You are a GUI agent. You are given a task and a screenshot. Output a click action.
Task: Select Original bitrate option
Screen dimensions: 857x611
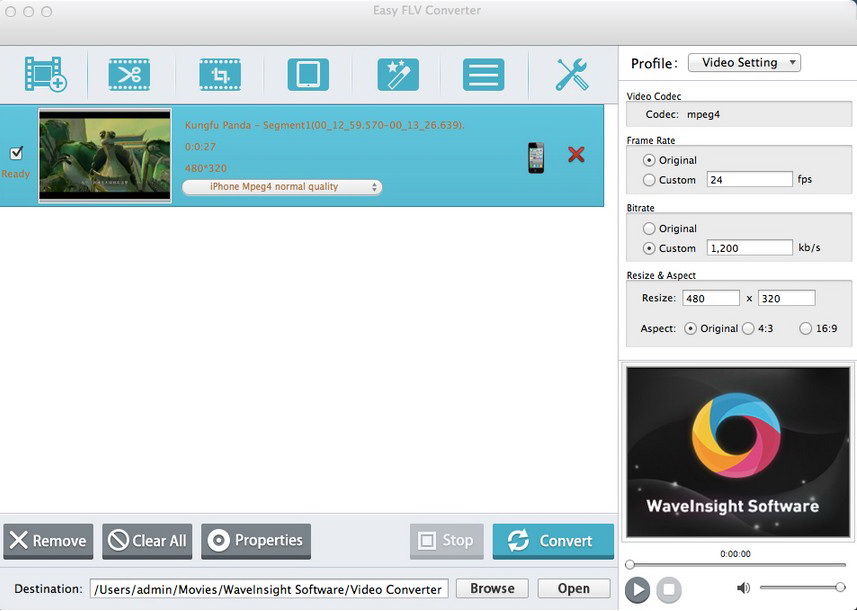[649, 228]
